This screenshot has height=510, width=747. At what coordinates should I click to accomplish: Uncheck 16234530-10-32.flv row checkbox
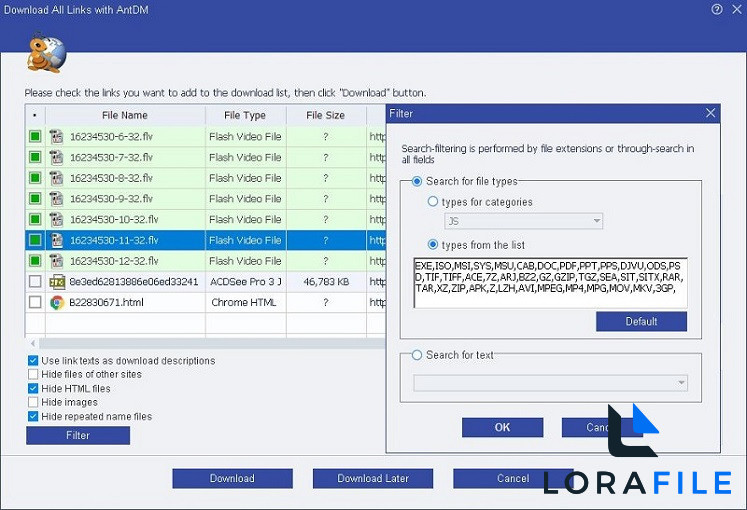pyautogui.click(x=35, y=220)
